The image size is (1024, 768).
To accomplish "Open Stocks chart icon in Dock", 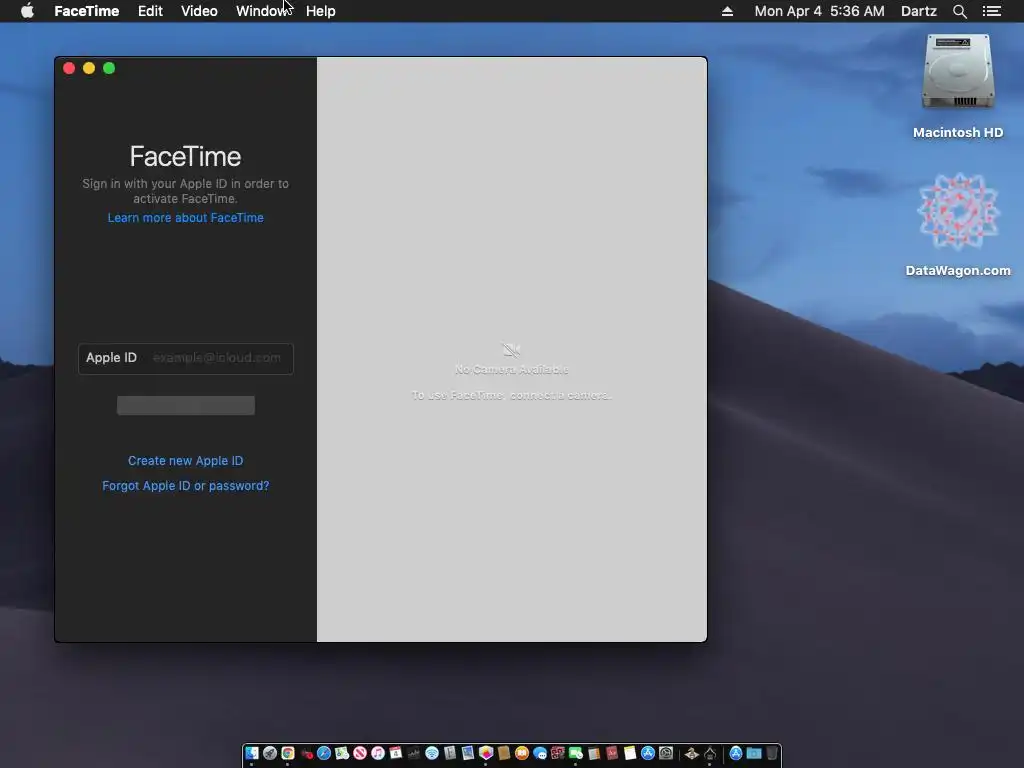I will pos(413,754).
